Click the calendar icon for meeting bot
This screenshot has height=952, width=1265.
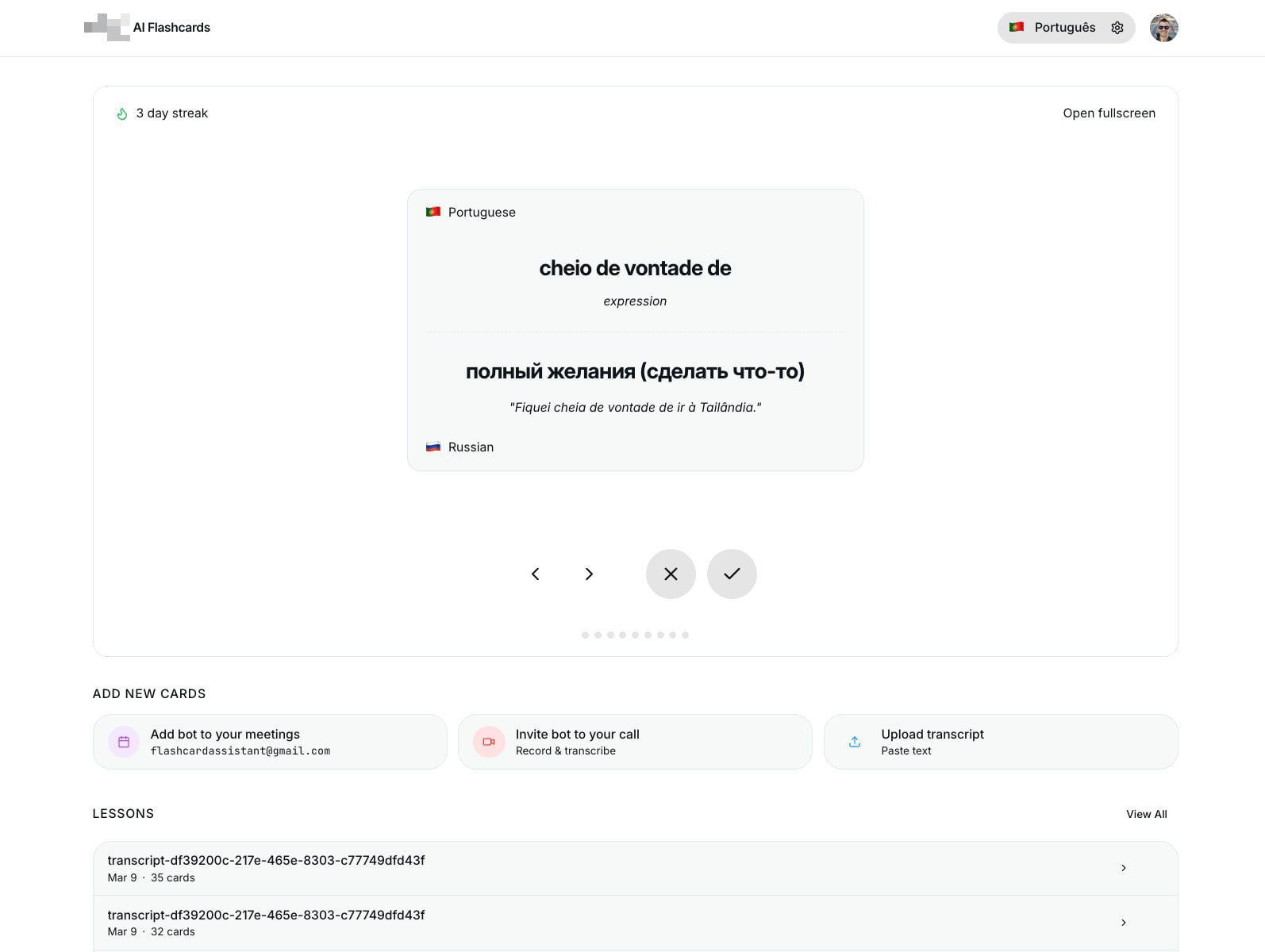[x=124, y=742]
